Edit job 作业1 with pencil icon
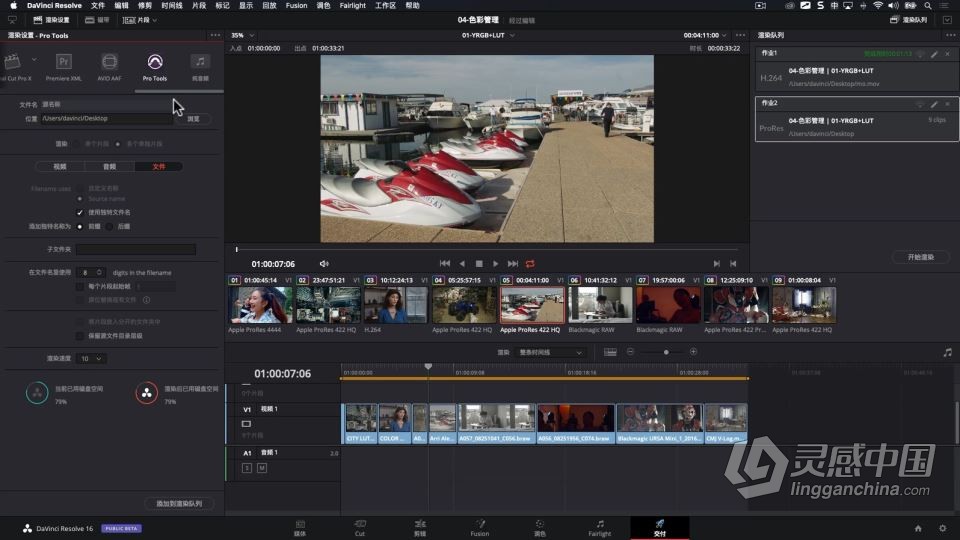 [934, 54]
